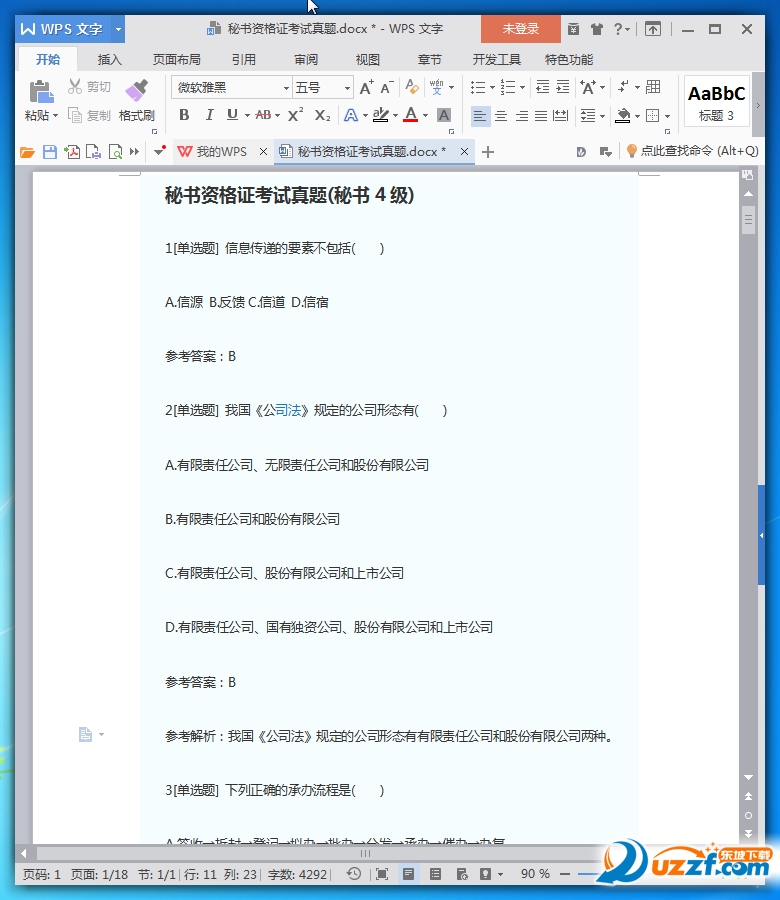Switch to page layout view in status bar

pos(408,874)
